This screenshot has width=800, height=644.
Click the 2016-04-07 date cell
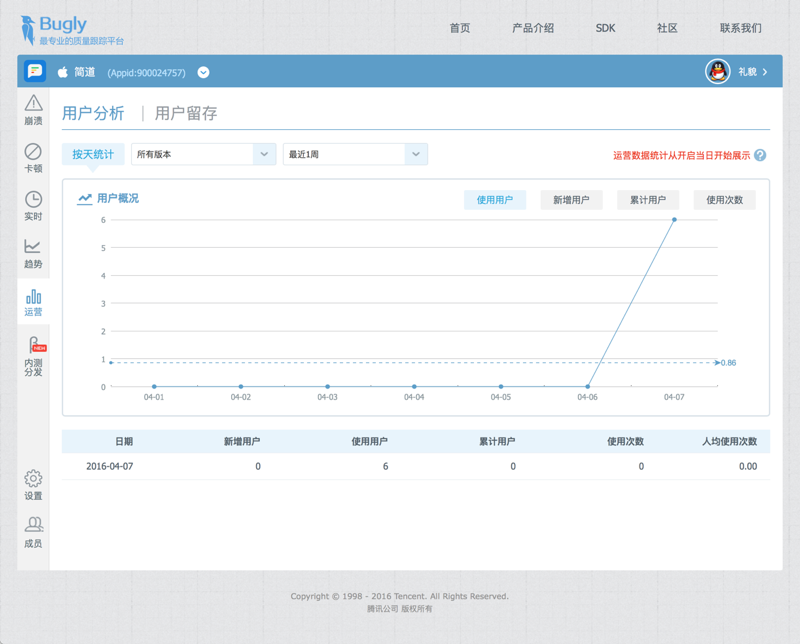[110, 466]
